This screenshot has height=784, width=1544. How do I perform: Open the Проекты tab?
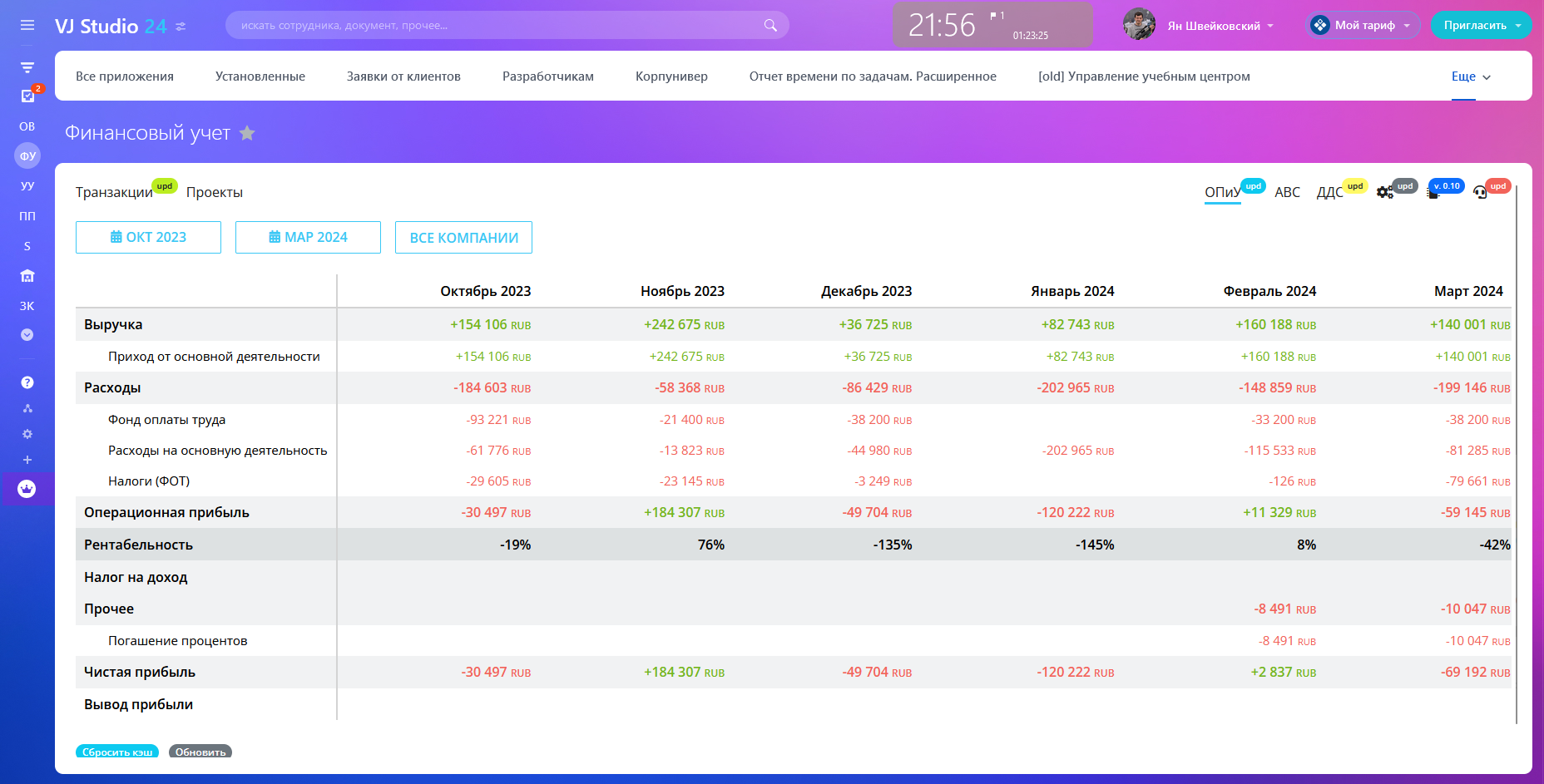215,192
